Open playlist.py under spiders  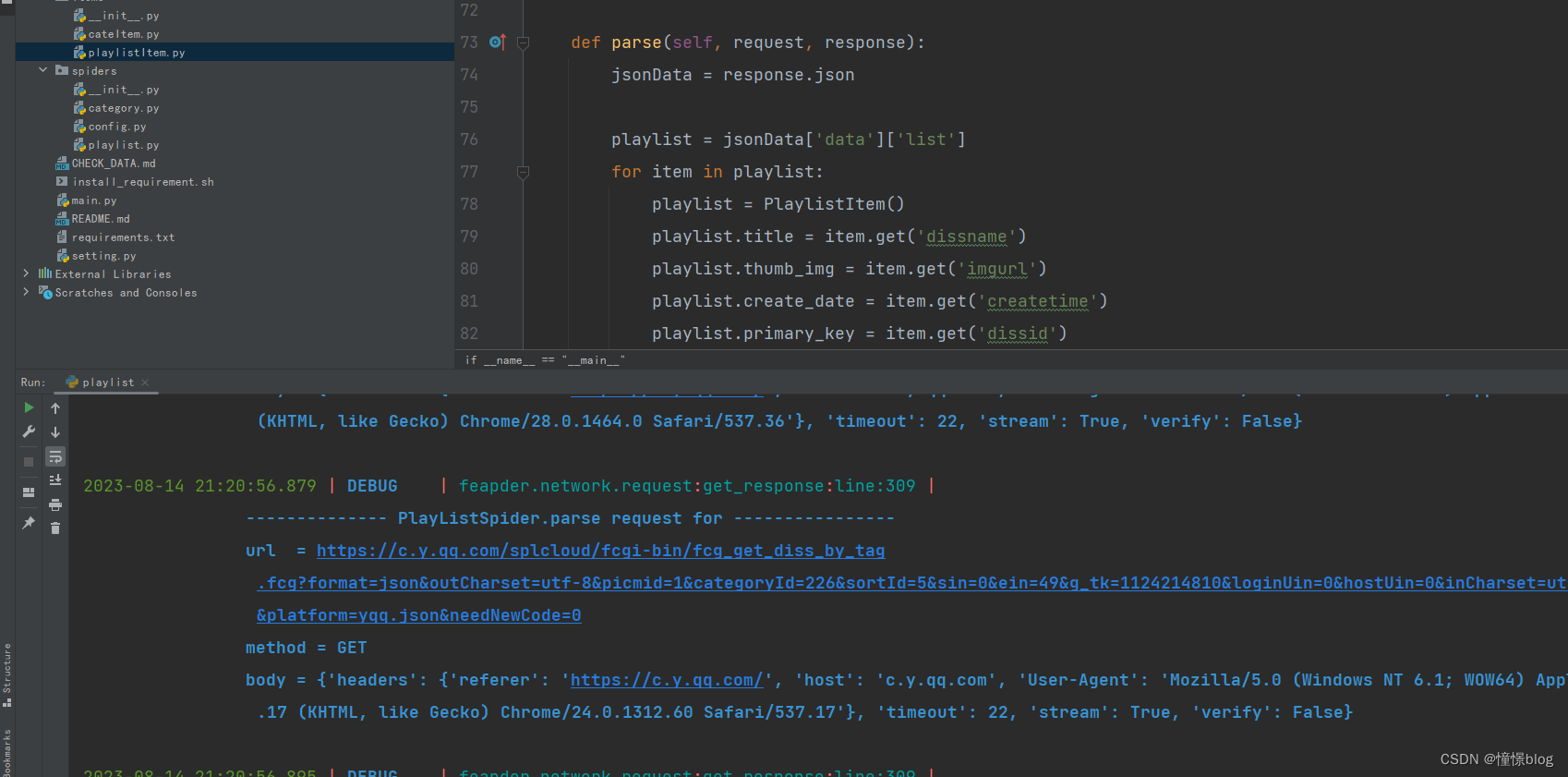[124, 145]
